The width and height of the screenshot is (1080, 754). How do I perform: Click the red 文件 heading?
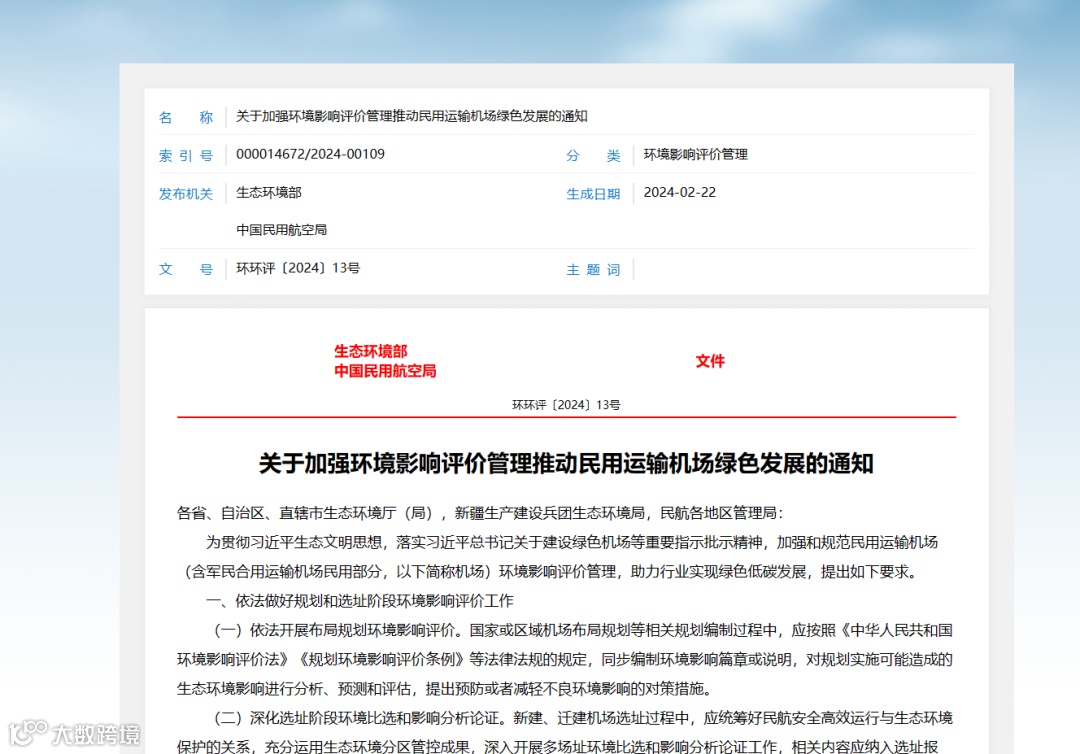[710, 361]
